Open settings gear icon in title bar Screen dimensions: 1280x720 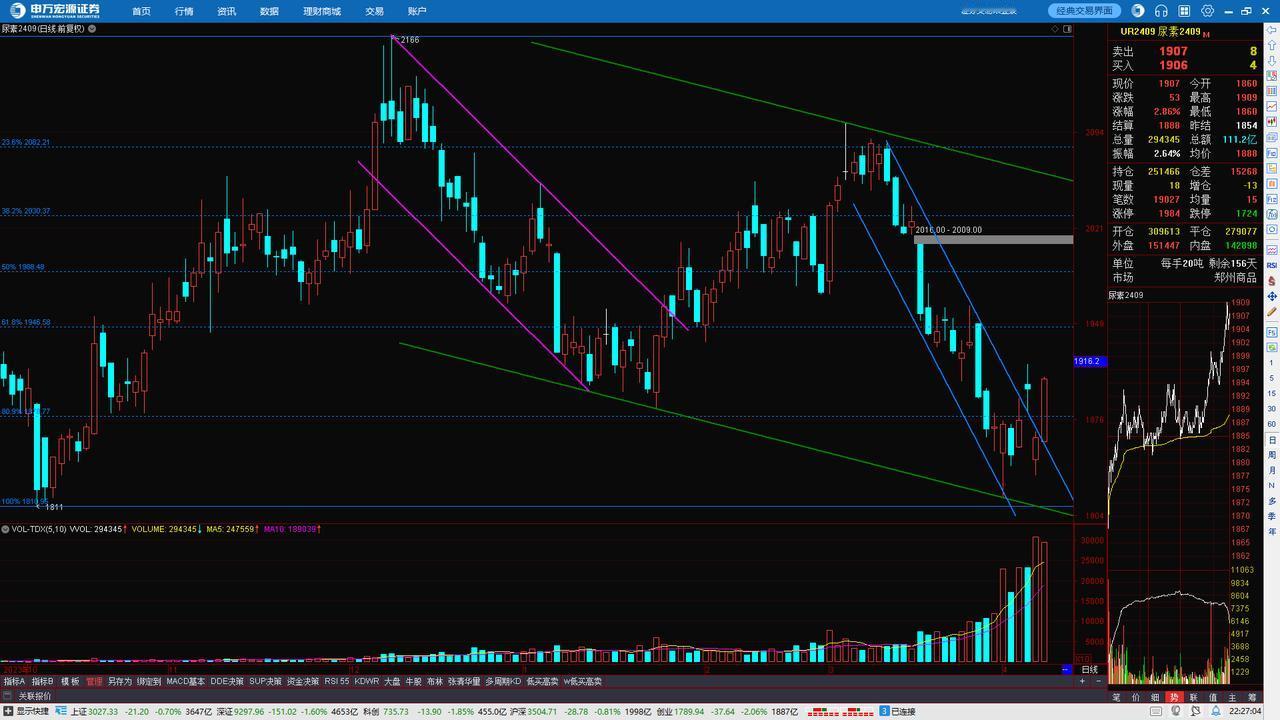(1207, 11)
